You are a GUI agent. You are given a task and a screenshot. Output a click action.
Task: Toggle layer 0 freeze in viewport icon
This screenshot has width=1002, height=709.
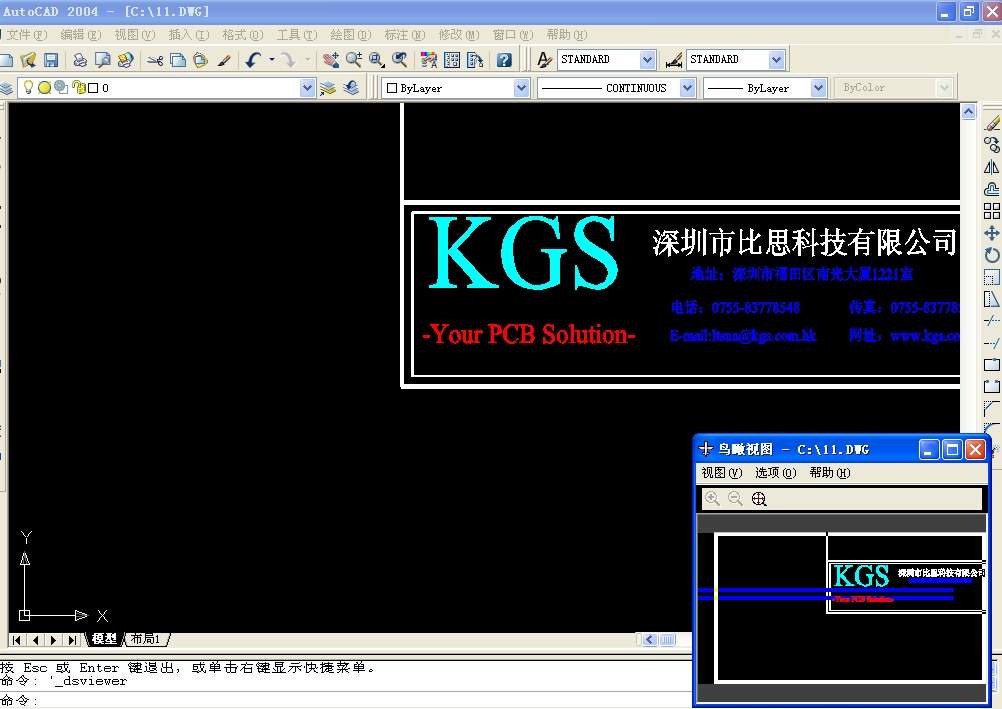pos(61,88)
